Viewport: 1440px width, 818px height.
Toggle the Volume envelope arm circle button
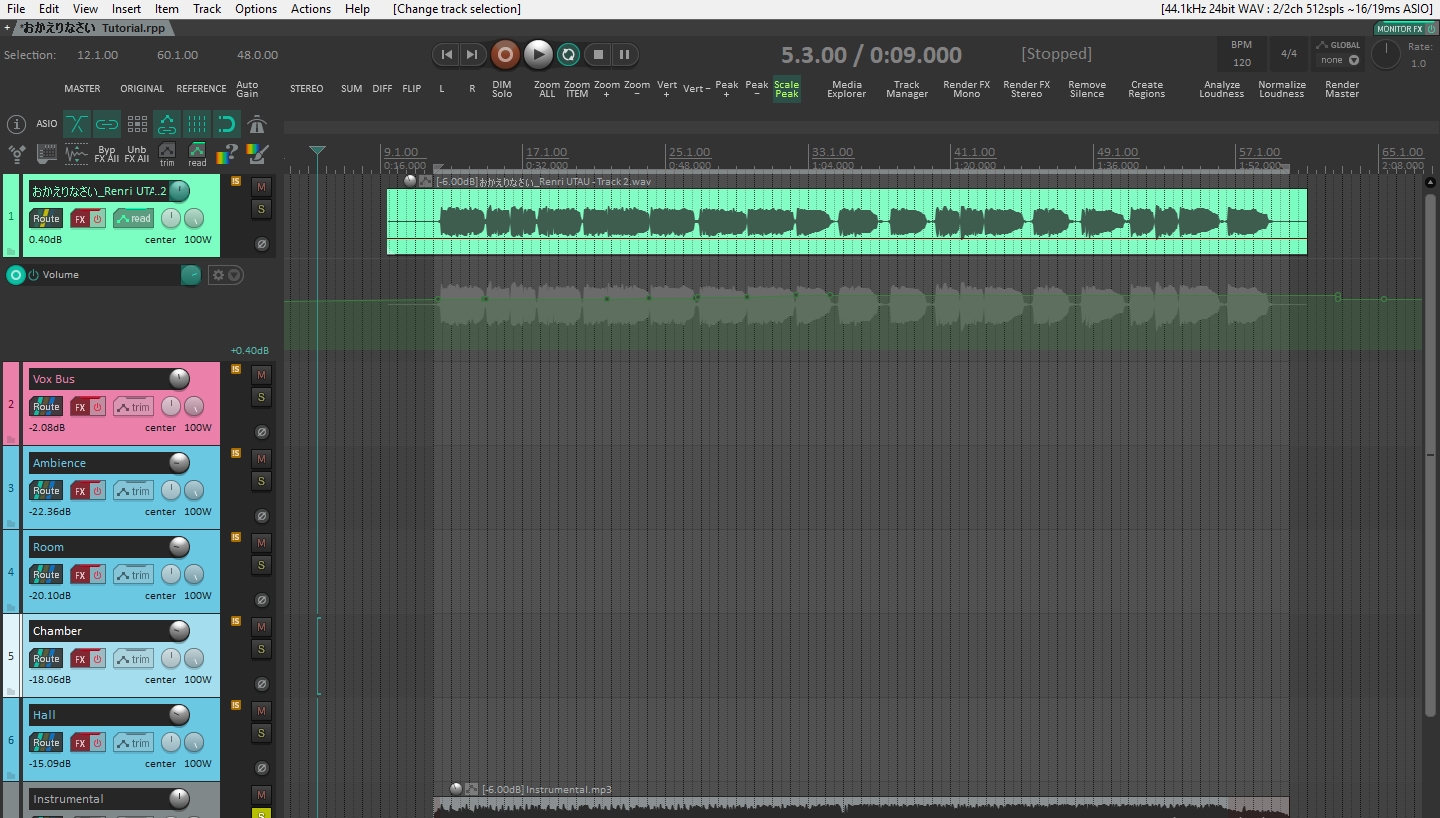[x=15, y=275]
